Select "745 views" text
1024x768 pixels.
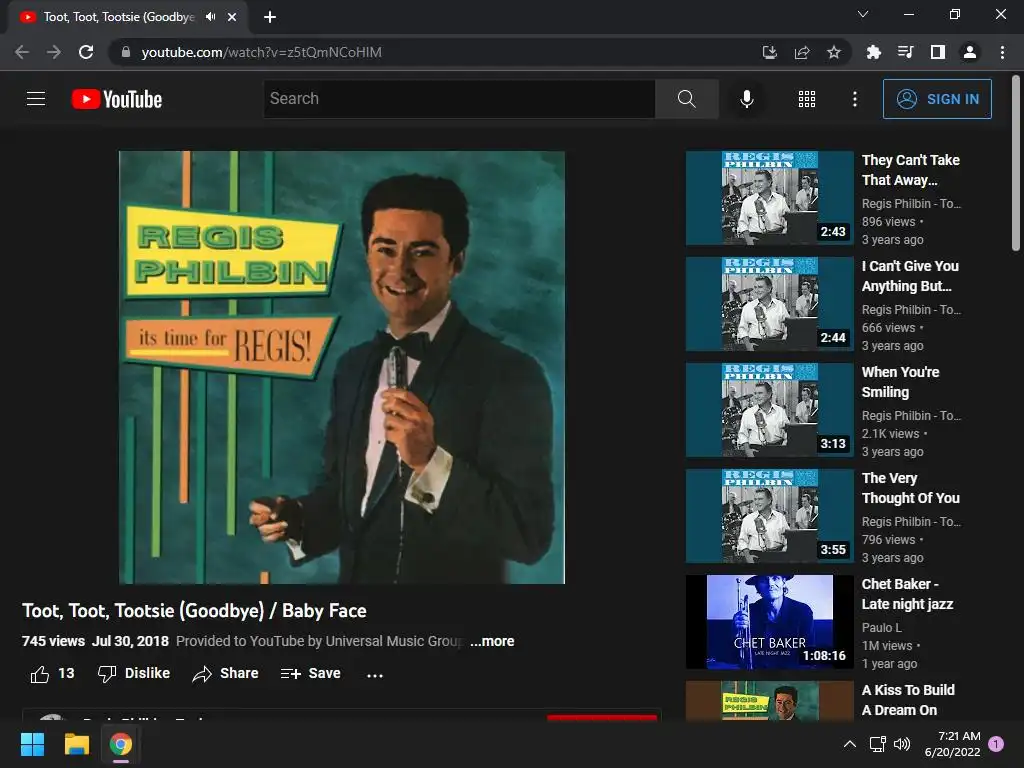click(54, 641)
